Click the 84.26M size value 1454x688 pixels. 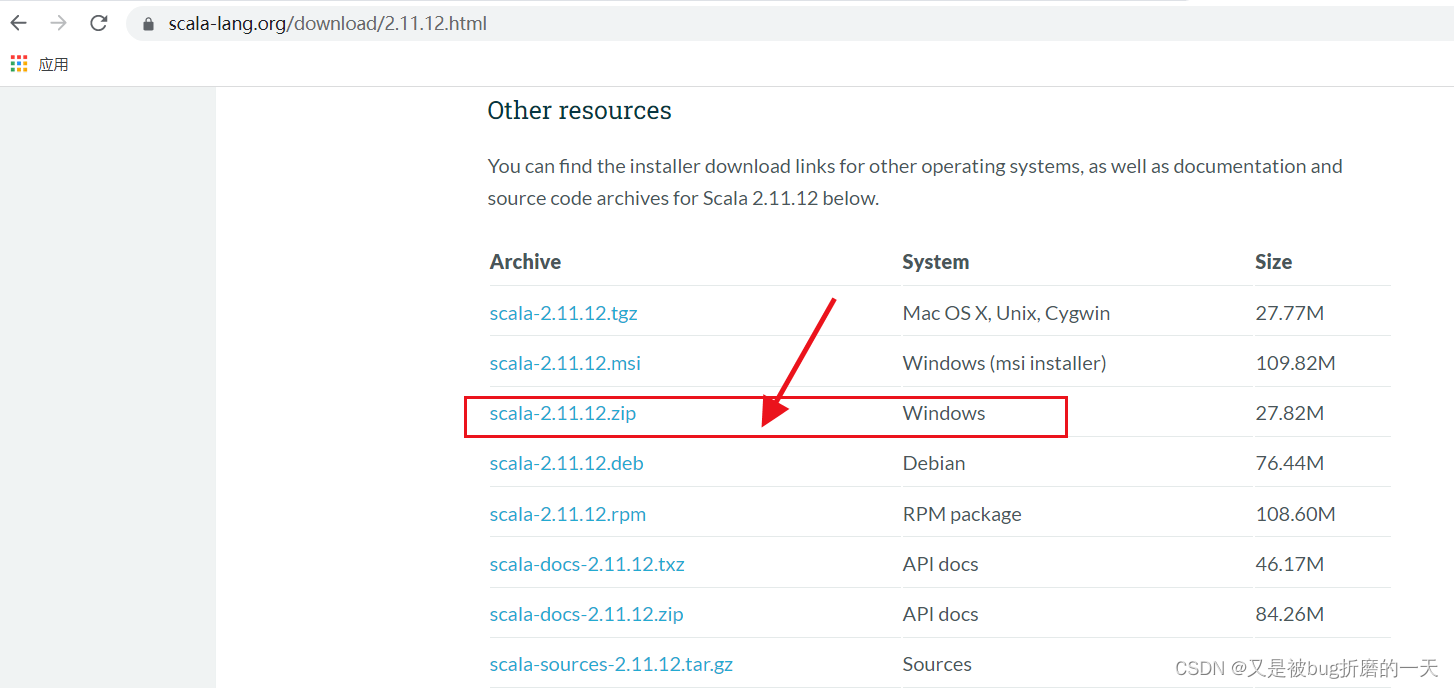click(x=1289, y=614)
